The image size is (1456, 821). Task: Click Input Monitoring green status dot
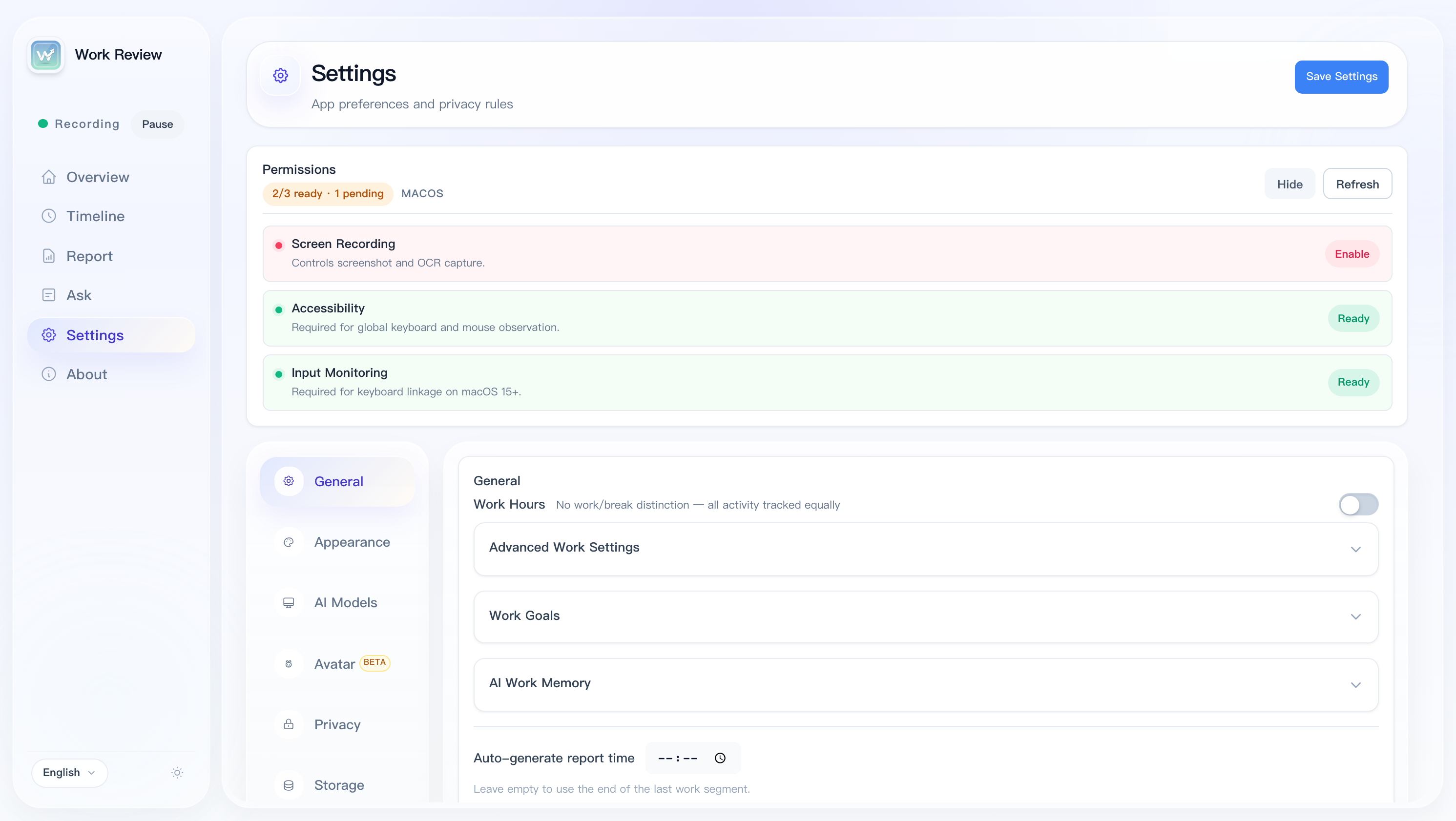[279, 374]
